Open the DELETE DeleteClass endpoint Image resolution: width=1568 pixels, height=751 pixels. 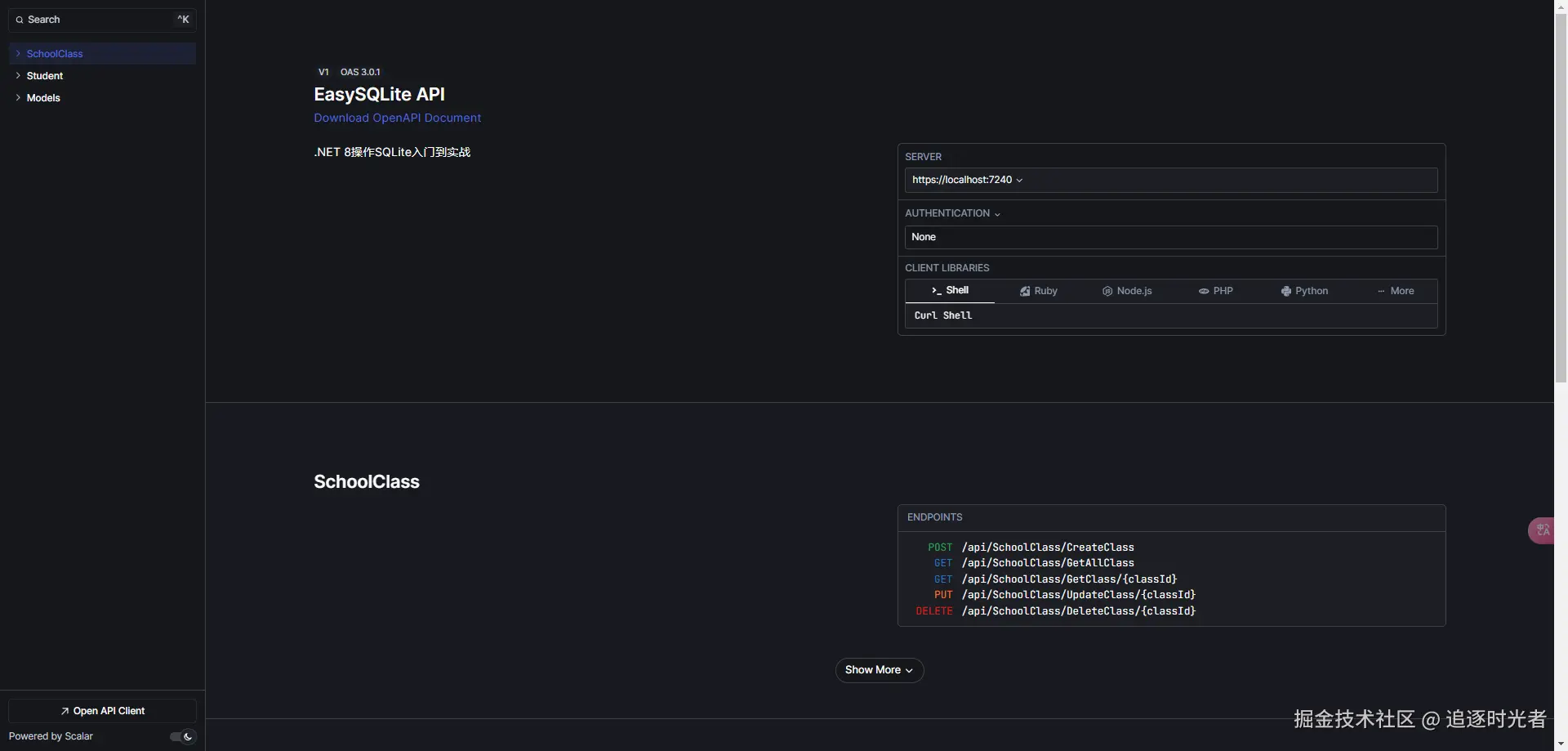coord(1078,611)
